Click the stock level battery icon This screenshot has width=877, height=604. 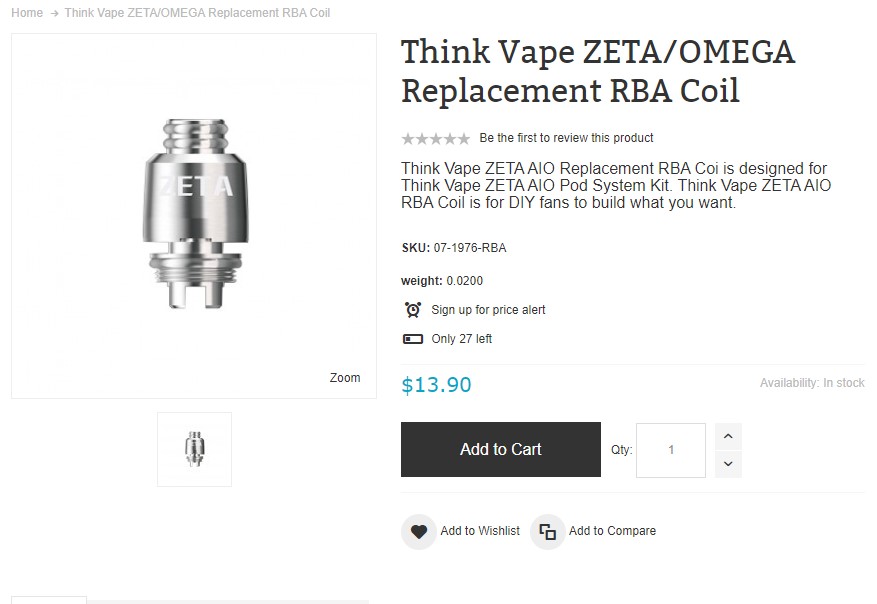click(x=412, y=339)
